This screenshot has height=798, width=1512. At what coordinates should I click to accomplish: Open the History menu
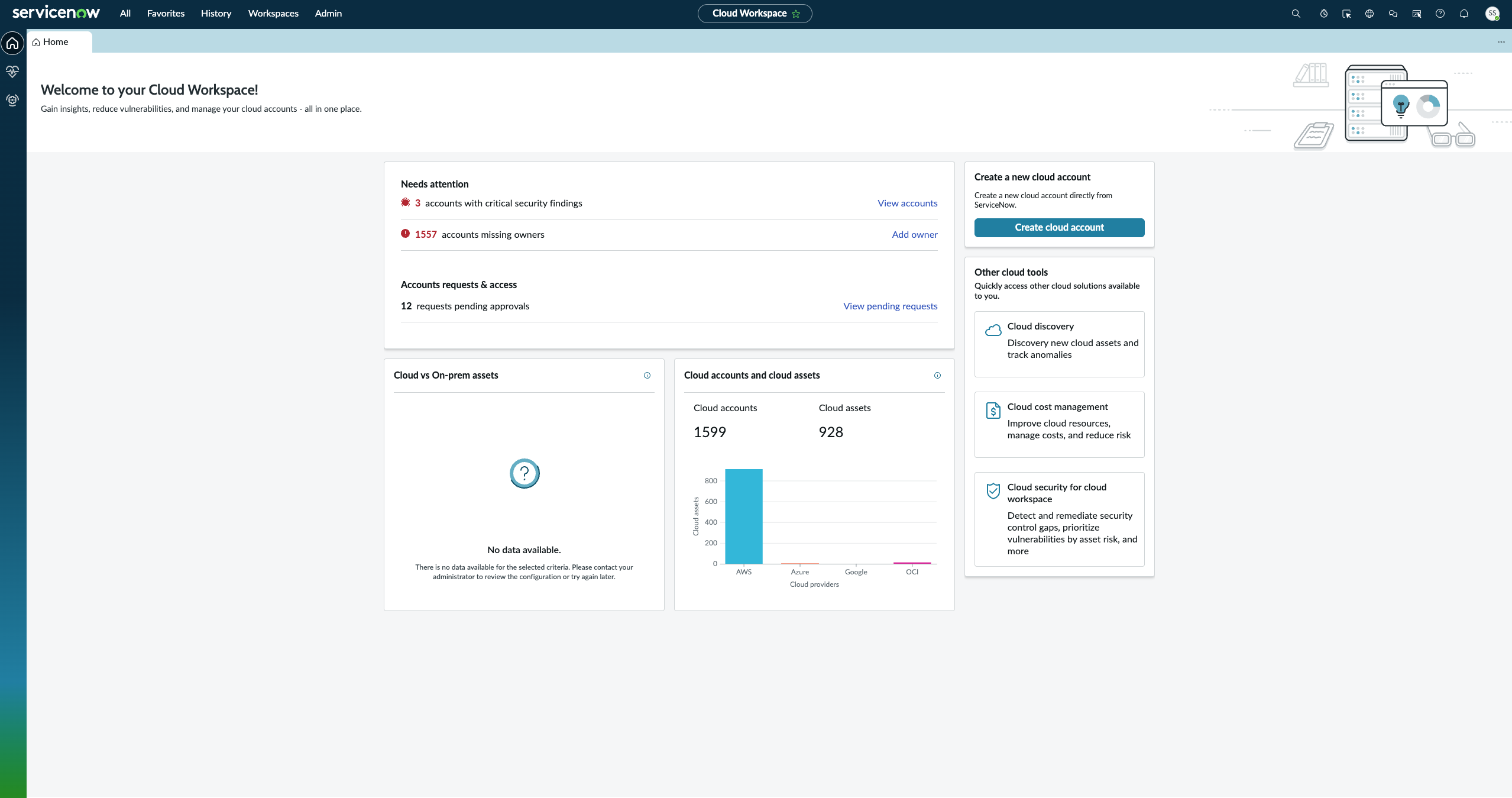pyautogui.click(x=216, y=14)
